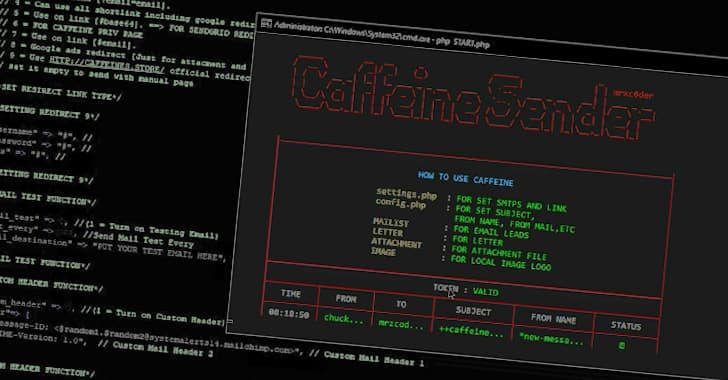
Task: Select the settings.php entry
Action: pyautogui.click(x=407, y=194)
